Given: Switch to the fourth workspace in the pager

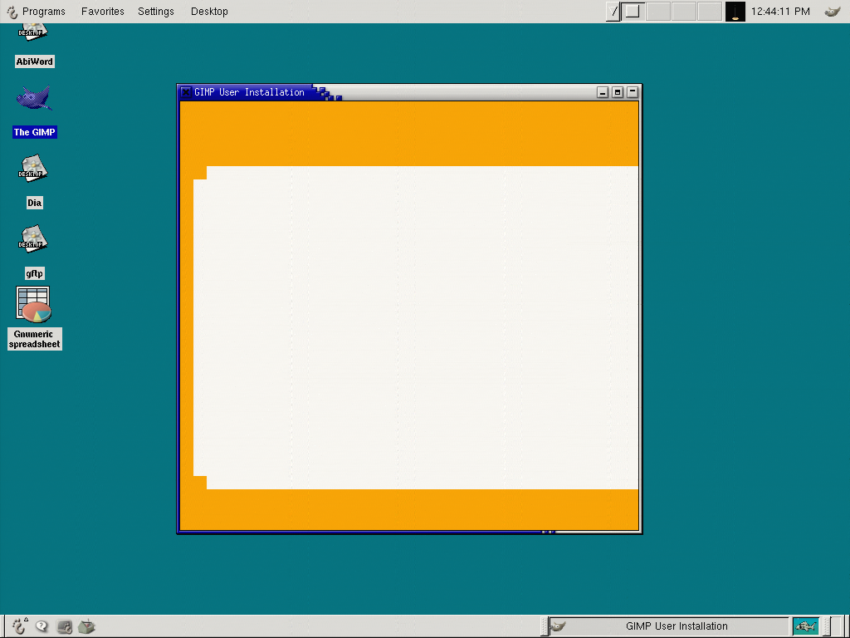Looking at the screenshot, I should [709, 11].
